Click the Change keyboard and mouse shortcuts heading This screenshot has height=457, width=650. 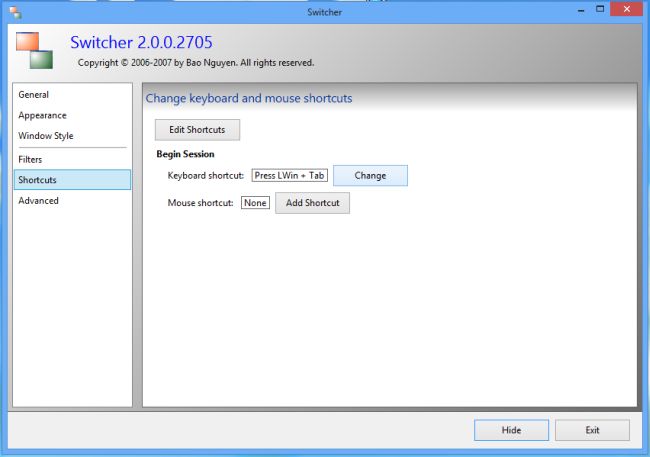(x=249, y=98)
